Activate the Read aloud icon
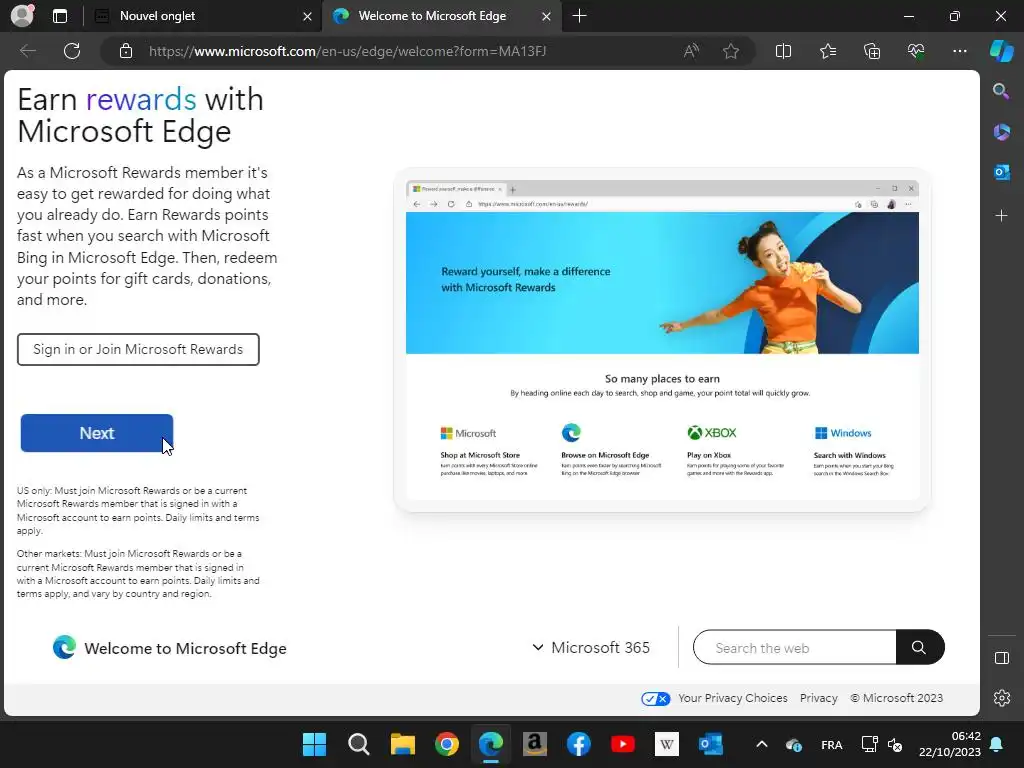The image size is (1024, 768). 691,51
